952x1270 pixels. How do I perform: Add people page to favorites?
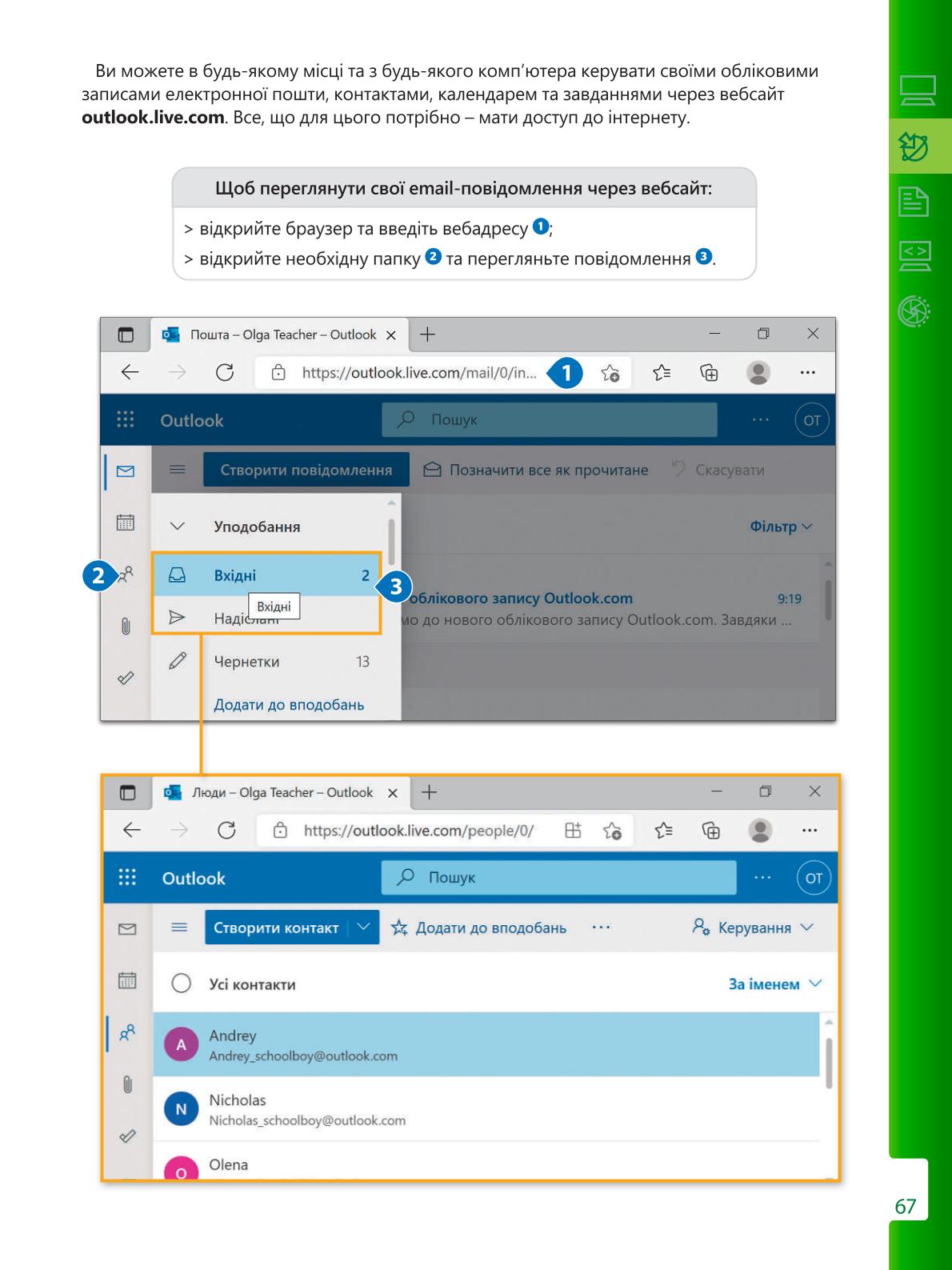coord(613,831)
